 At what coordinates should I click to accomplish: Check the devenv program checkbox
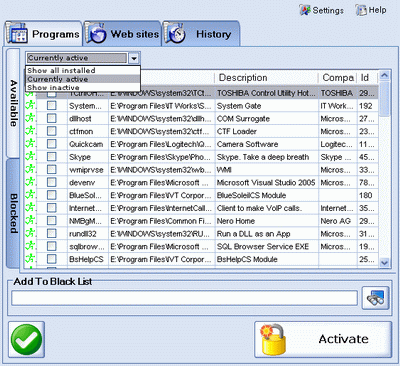click(x=52, y=183)
